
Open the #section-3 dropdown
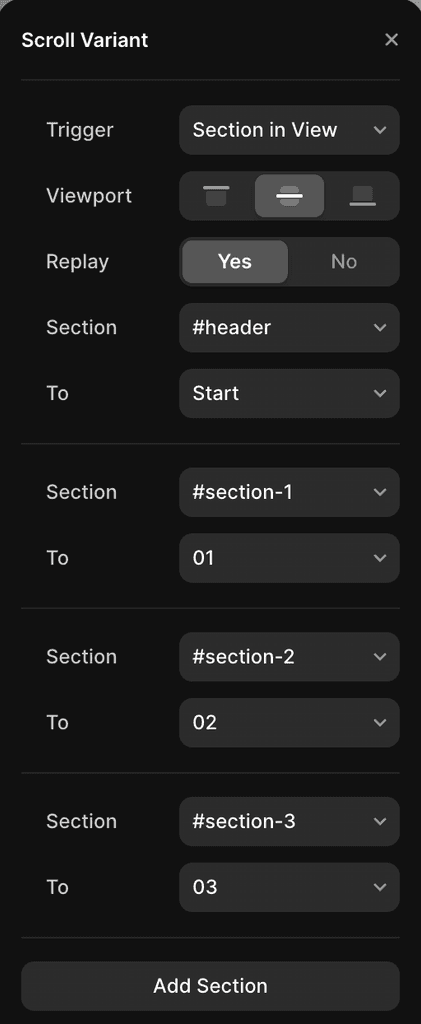[x=289, y=822]
